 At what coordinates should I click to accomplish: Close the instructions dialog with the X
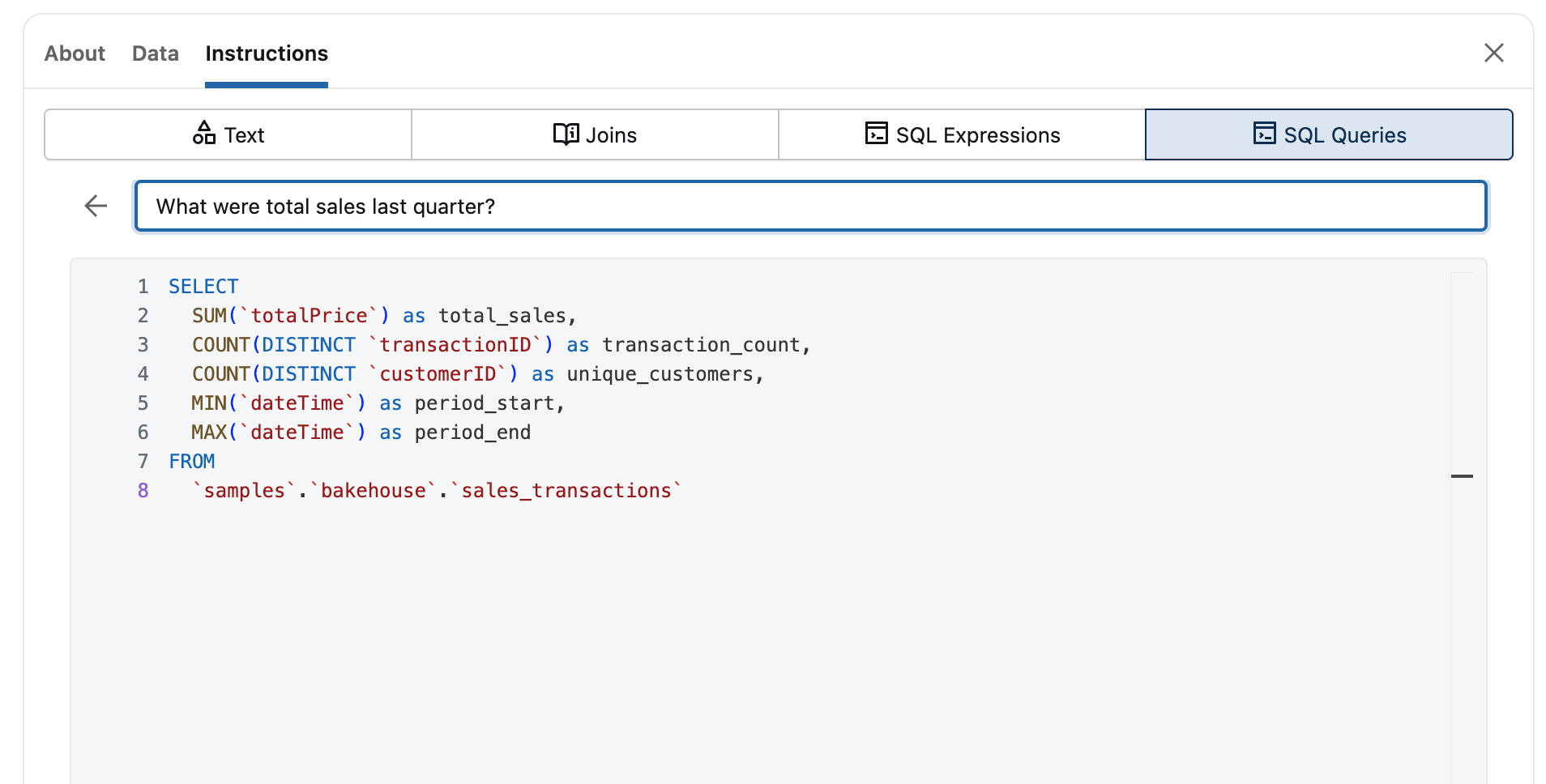(x=1494, y=52)
